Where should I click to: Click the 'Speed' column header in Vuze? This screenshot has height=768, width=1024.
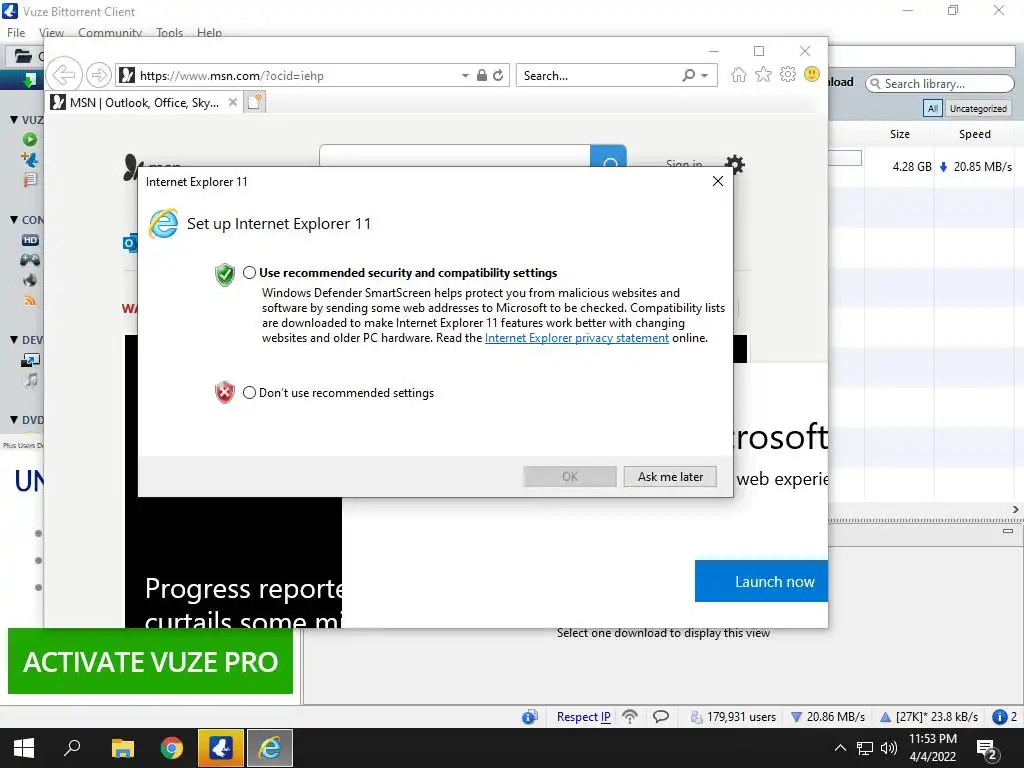coord(974,134)
